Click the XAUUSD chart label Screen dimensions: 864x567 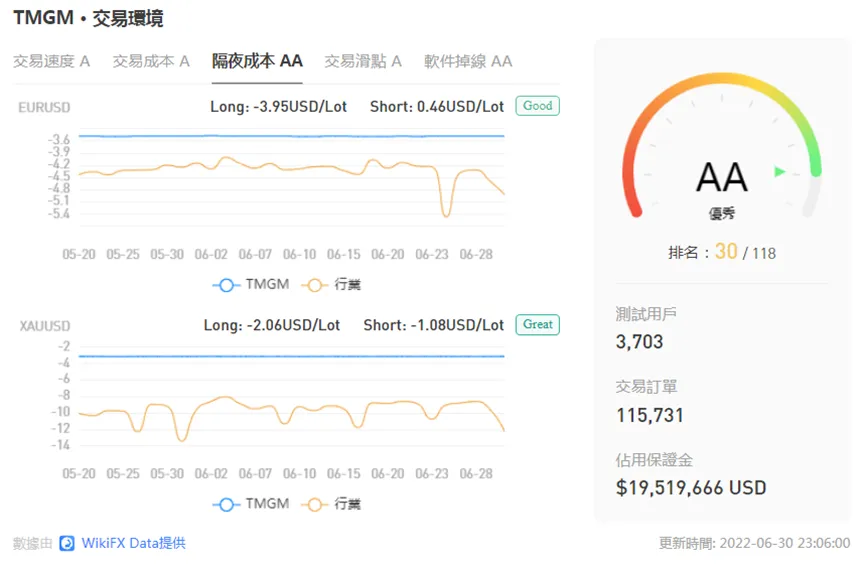45,326
